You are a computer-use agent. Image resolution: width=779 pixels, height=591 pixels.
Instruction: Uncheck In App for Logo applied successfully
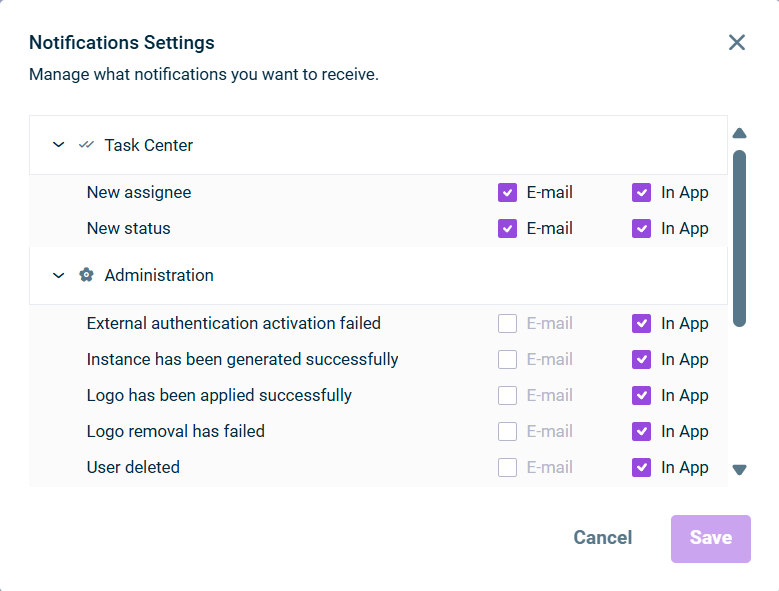click(642, 396)
